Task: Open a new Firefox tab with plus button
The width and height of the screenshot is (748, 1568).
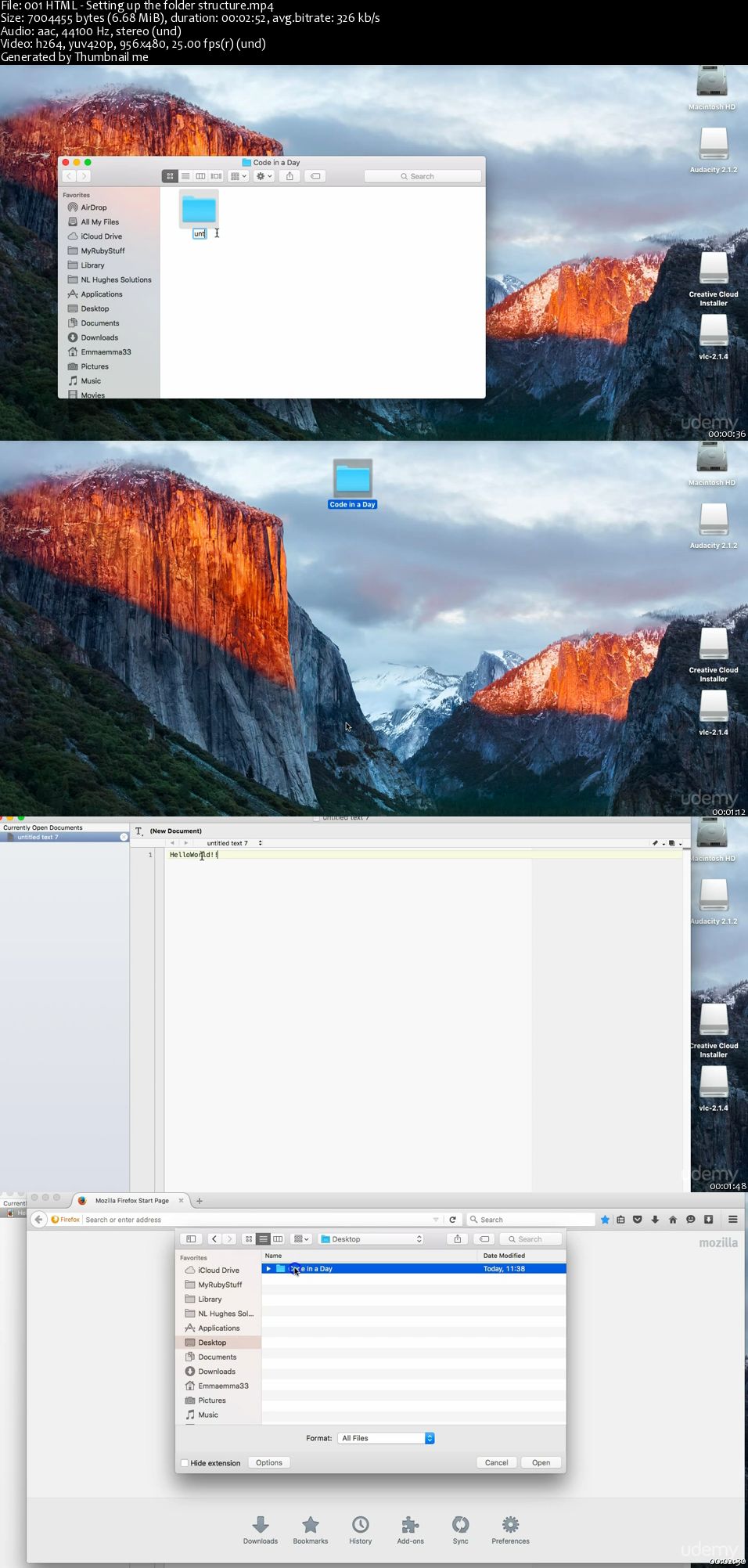Action: tap(199, 1201)
